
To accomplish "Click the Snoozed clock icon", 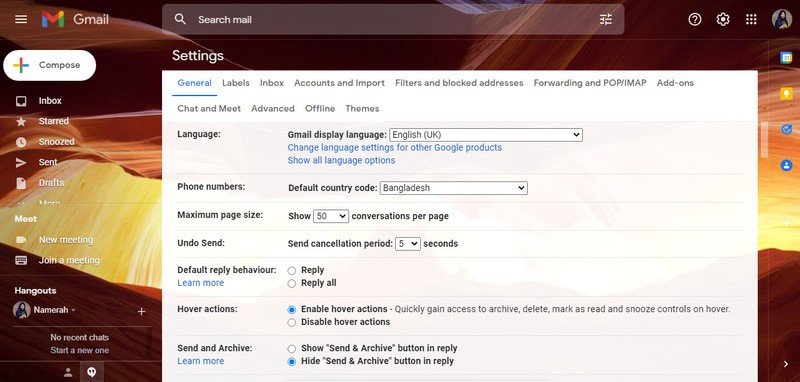I will click(21, 142).
